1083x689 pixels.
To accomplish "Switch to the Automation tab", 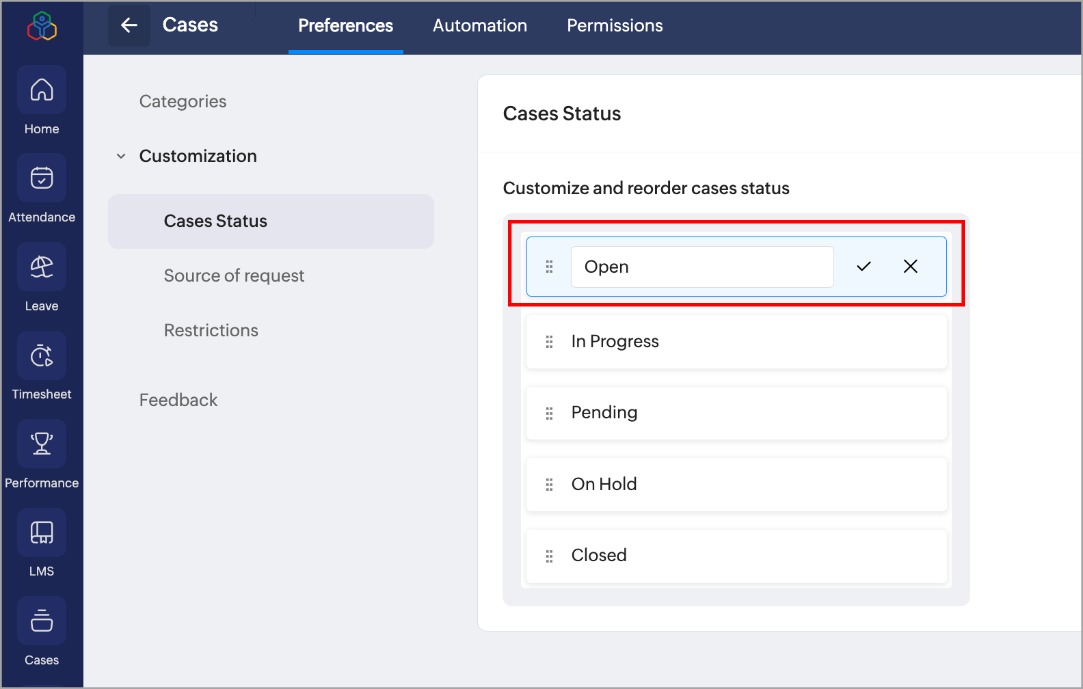I will 480,26.
